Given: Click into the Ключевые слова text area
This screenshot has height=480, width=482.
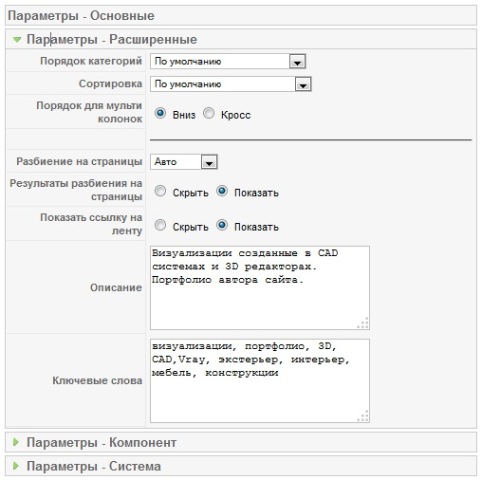Looking at the screenshot, I should click(260, 381).
